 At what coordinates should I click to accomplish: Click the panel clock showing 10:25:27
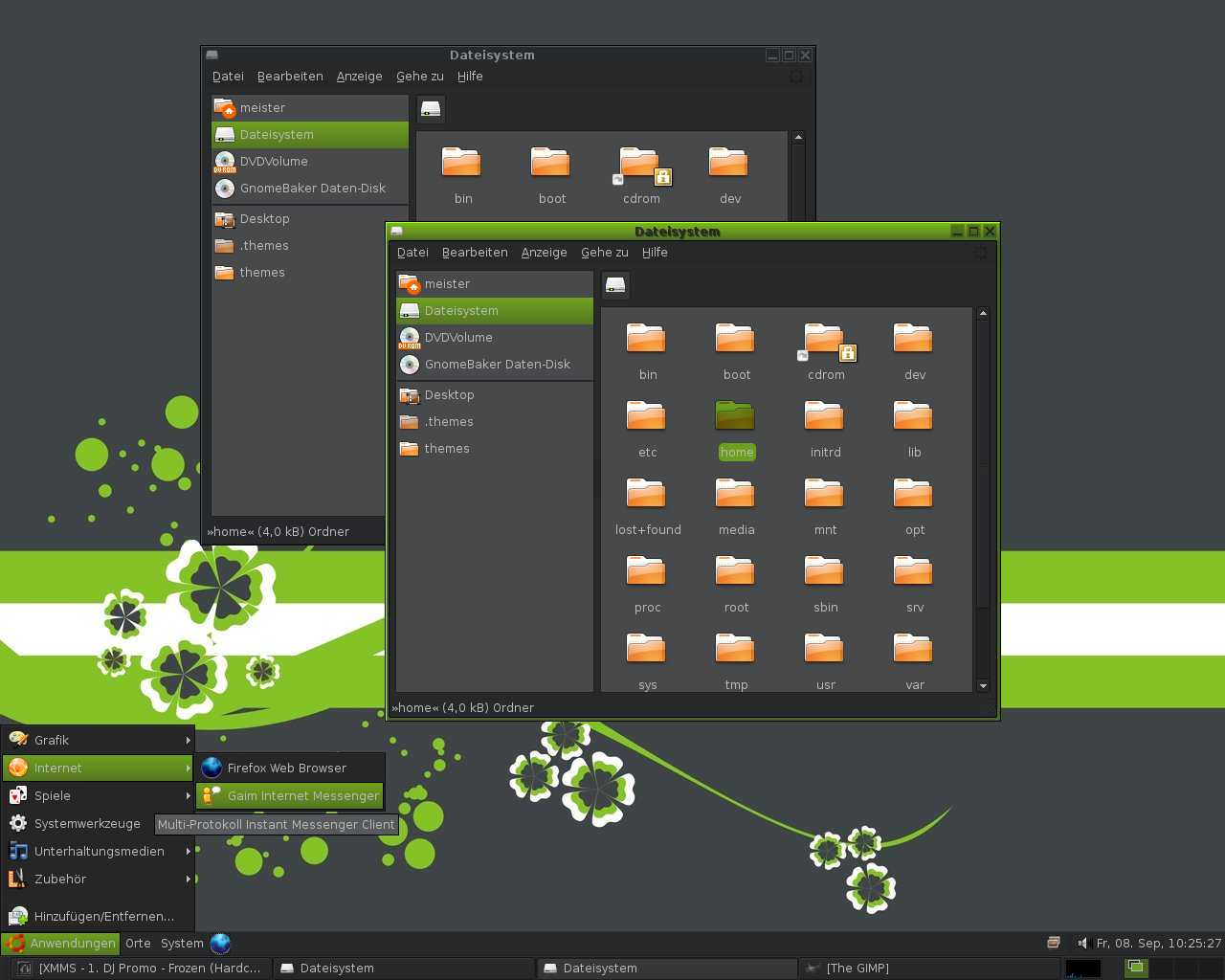tap(1158, 943)
